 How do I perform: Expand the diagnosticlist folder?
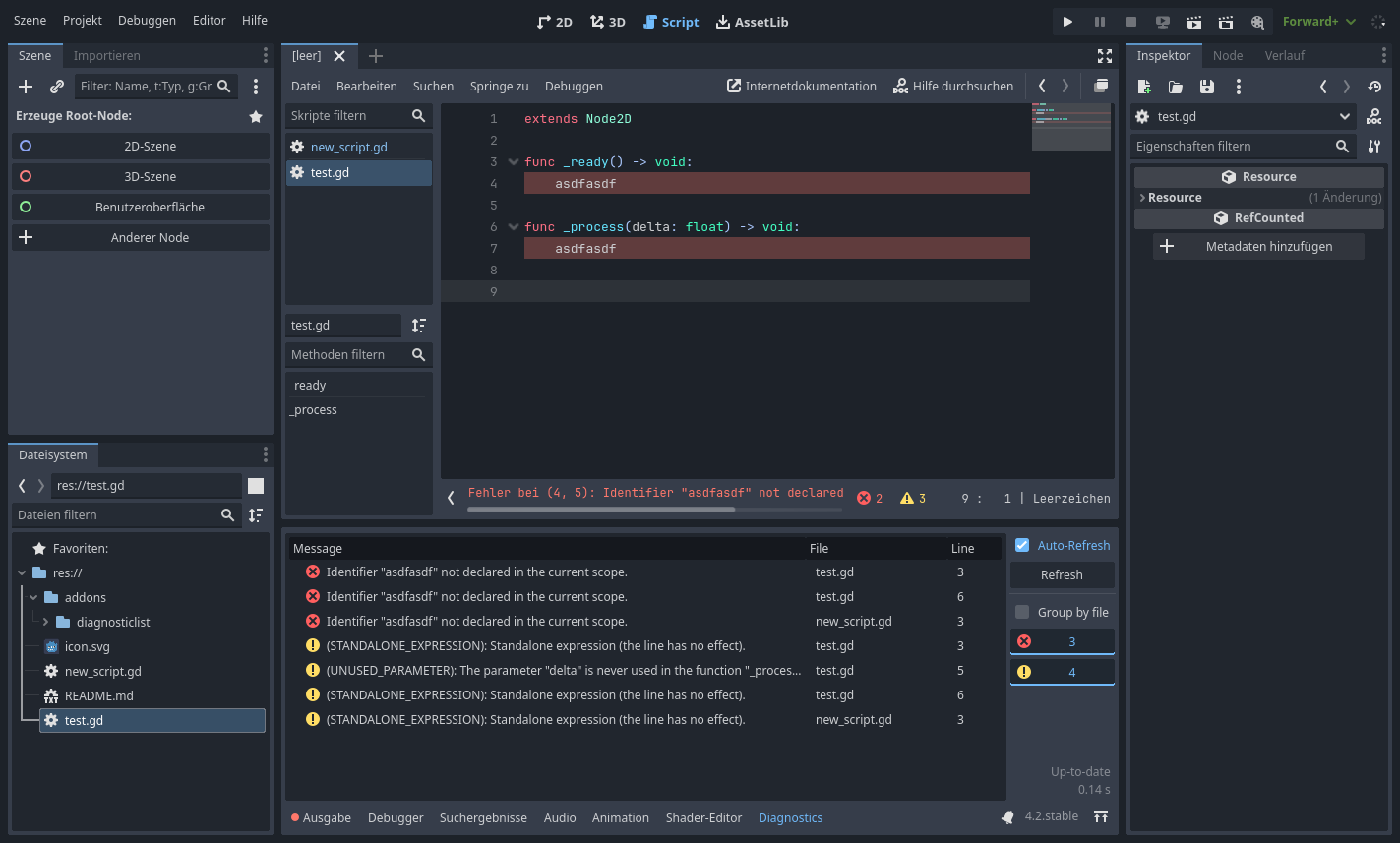pyautogui.click(x=45, y=622)
